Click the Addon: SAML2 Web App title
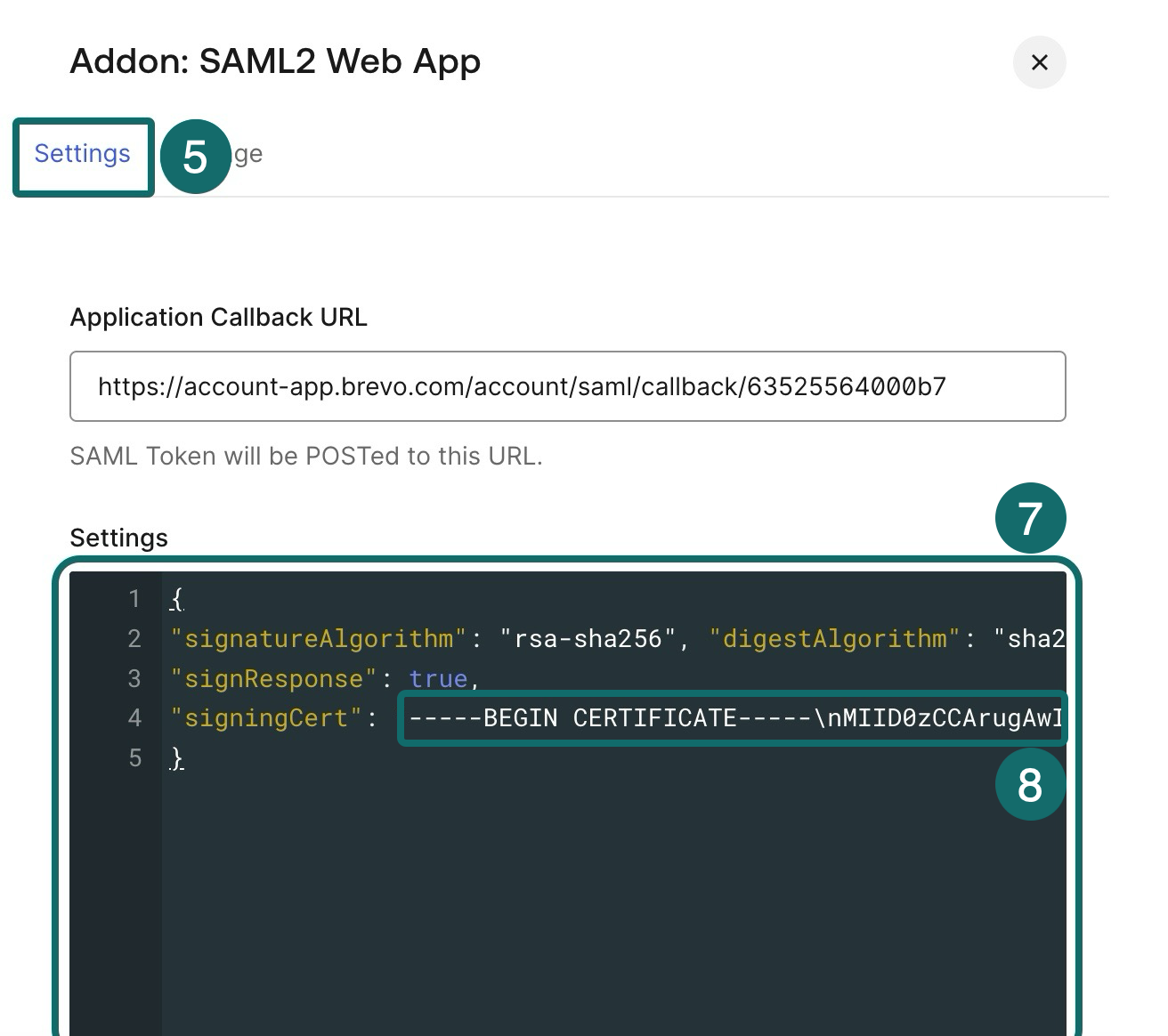 pos(275,61)
